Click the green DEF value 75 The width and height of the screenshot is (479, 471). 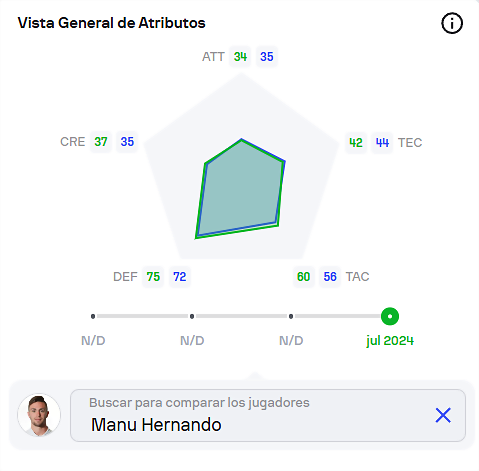point(153,277)
